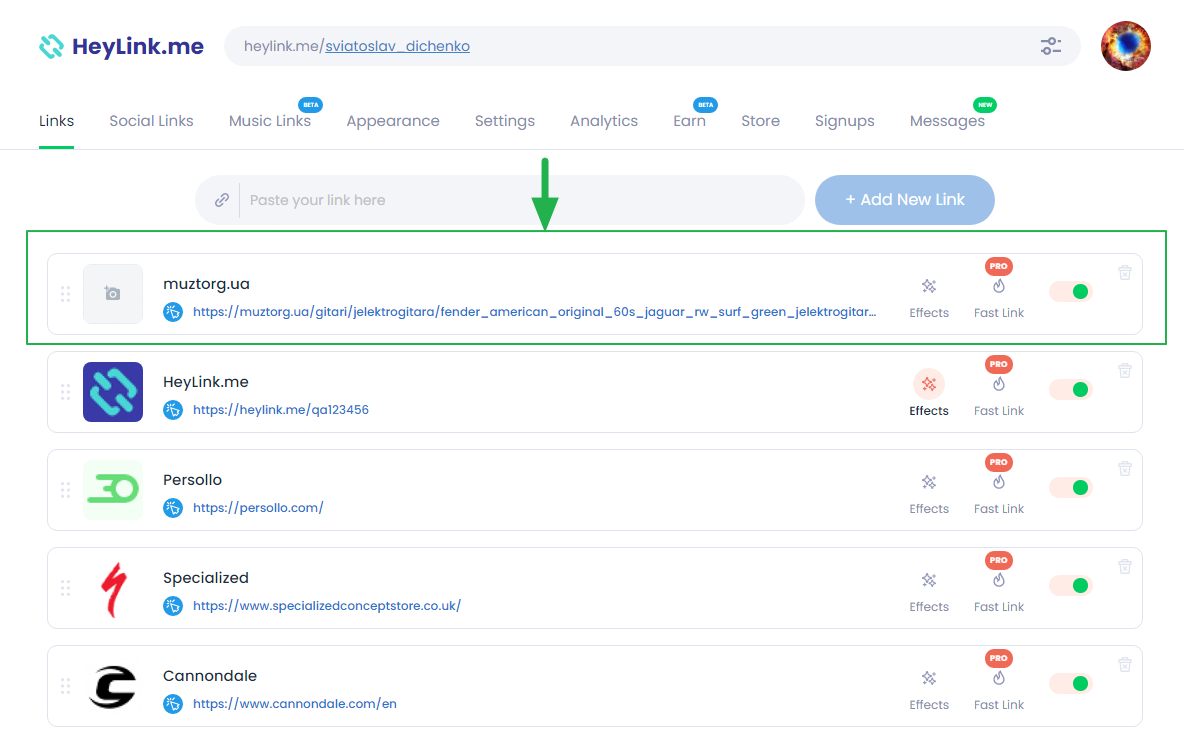The image size is (1184, 729).
Task: Open the user profile avatar
Action: coord(1125,46)
